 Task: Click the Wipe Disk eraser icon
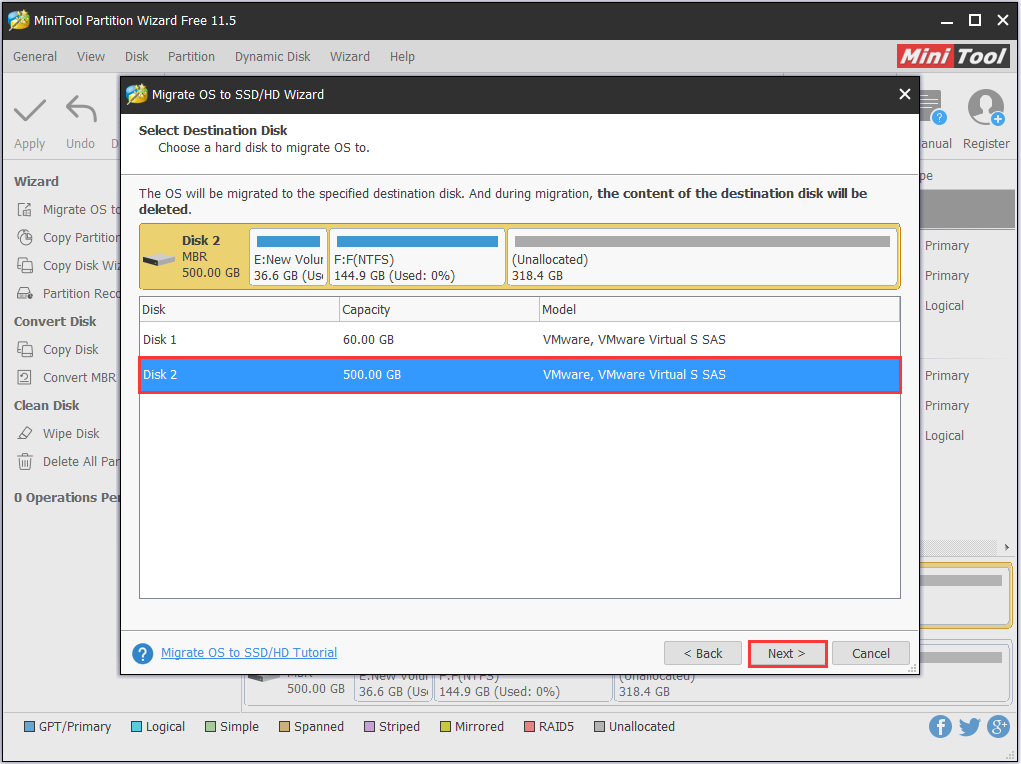pos(25,434)
